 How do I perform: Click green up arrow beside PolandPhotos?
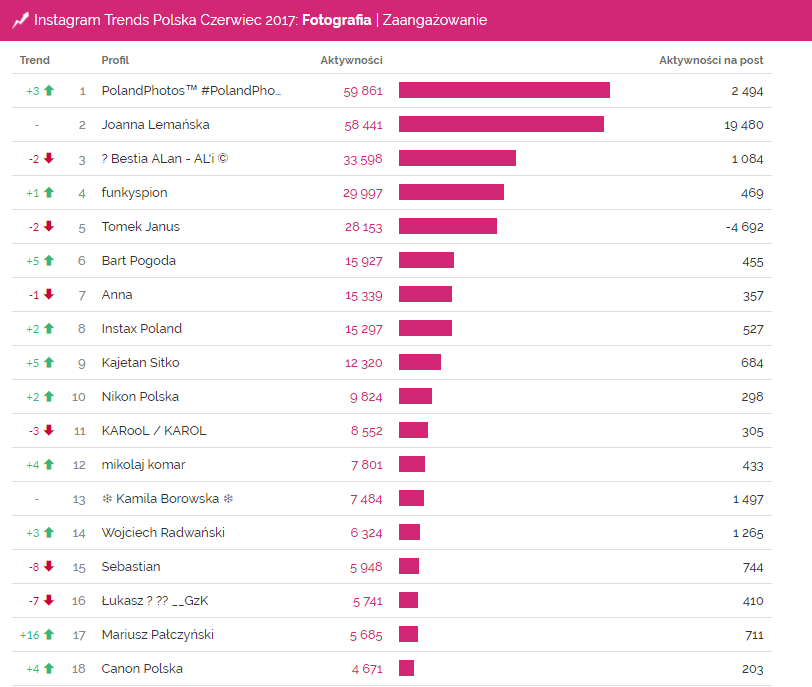[x=48, y=91]
